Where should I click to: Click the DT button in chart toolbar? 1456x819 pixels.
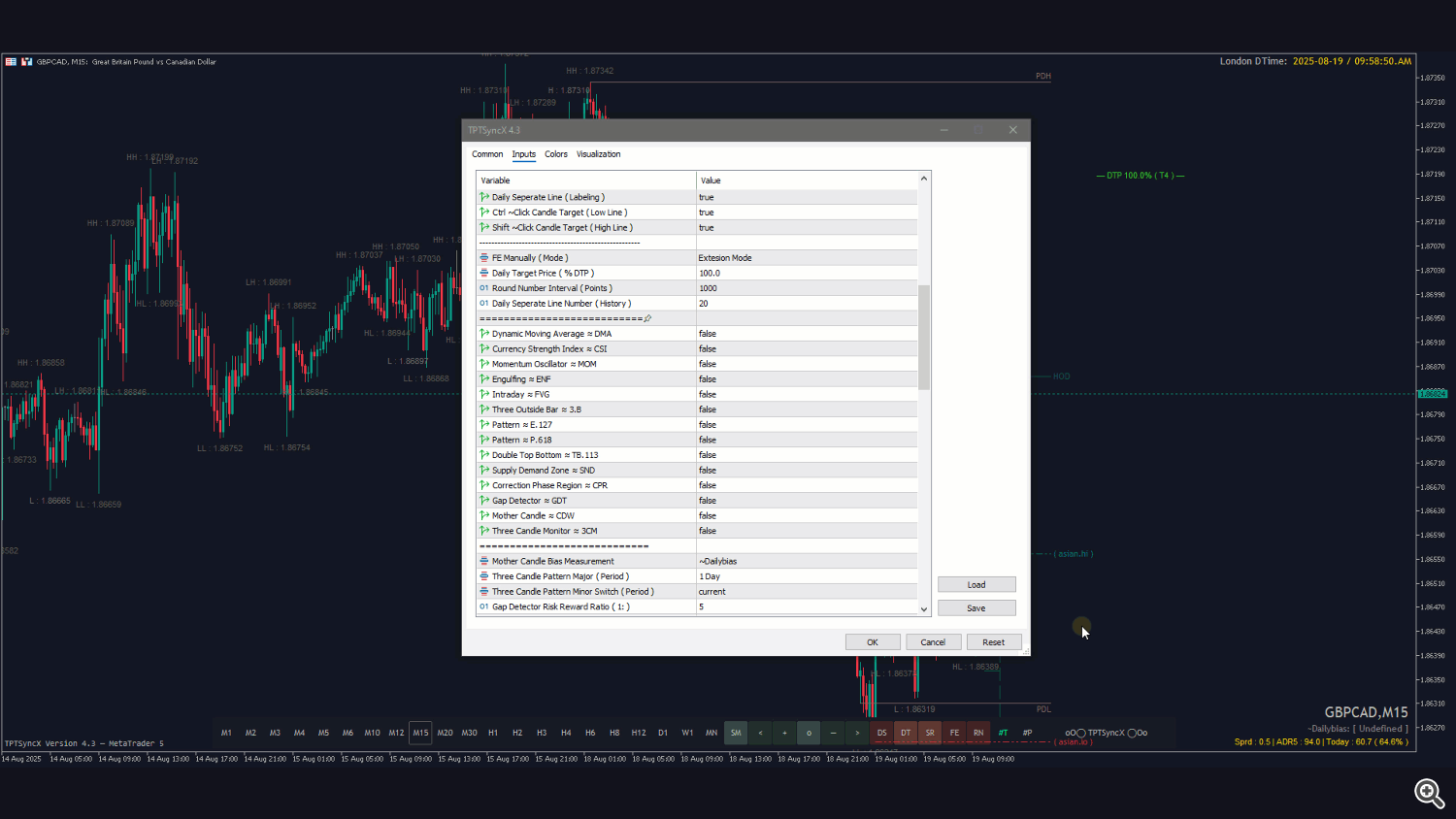(x=906, y=733)
